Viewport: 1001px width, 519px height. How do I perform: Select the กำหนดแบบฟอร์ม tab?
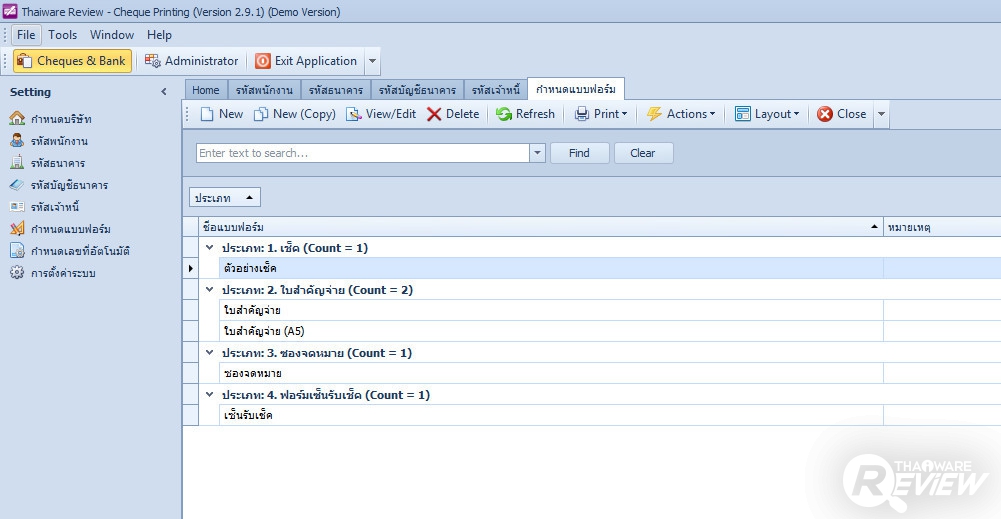click(576, 89)
